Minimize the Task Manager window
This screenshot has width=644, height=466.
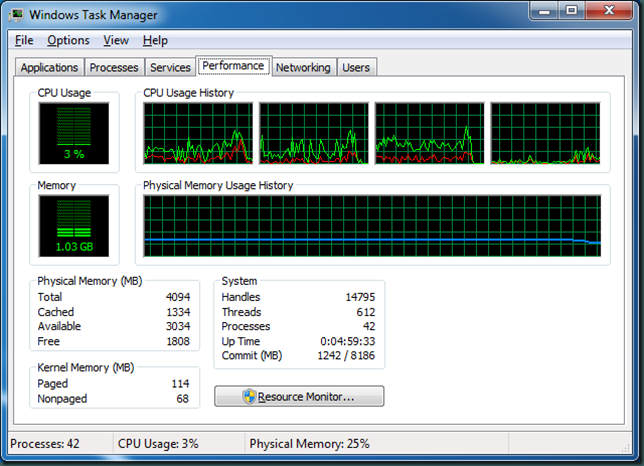coord(544,11)
